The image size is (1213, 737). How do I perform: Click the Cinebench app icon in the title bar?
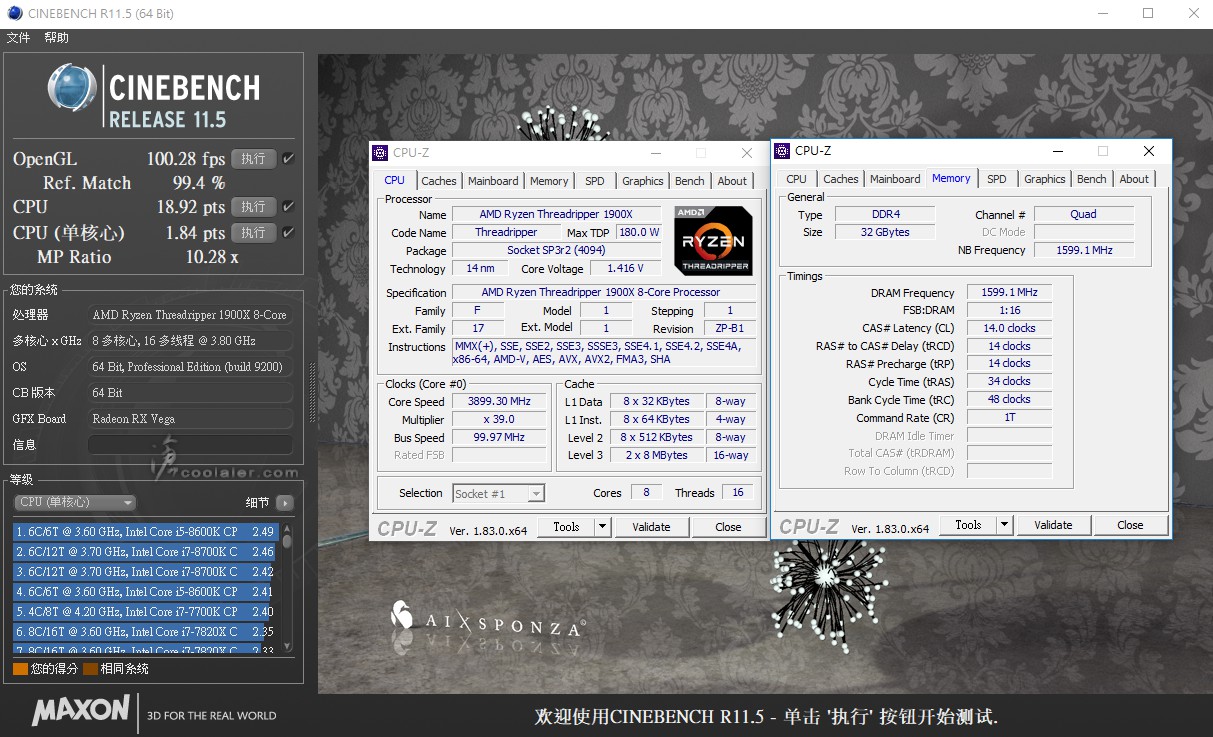(14, 13)
